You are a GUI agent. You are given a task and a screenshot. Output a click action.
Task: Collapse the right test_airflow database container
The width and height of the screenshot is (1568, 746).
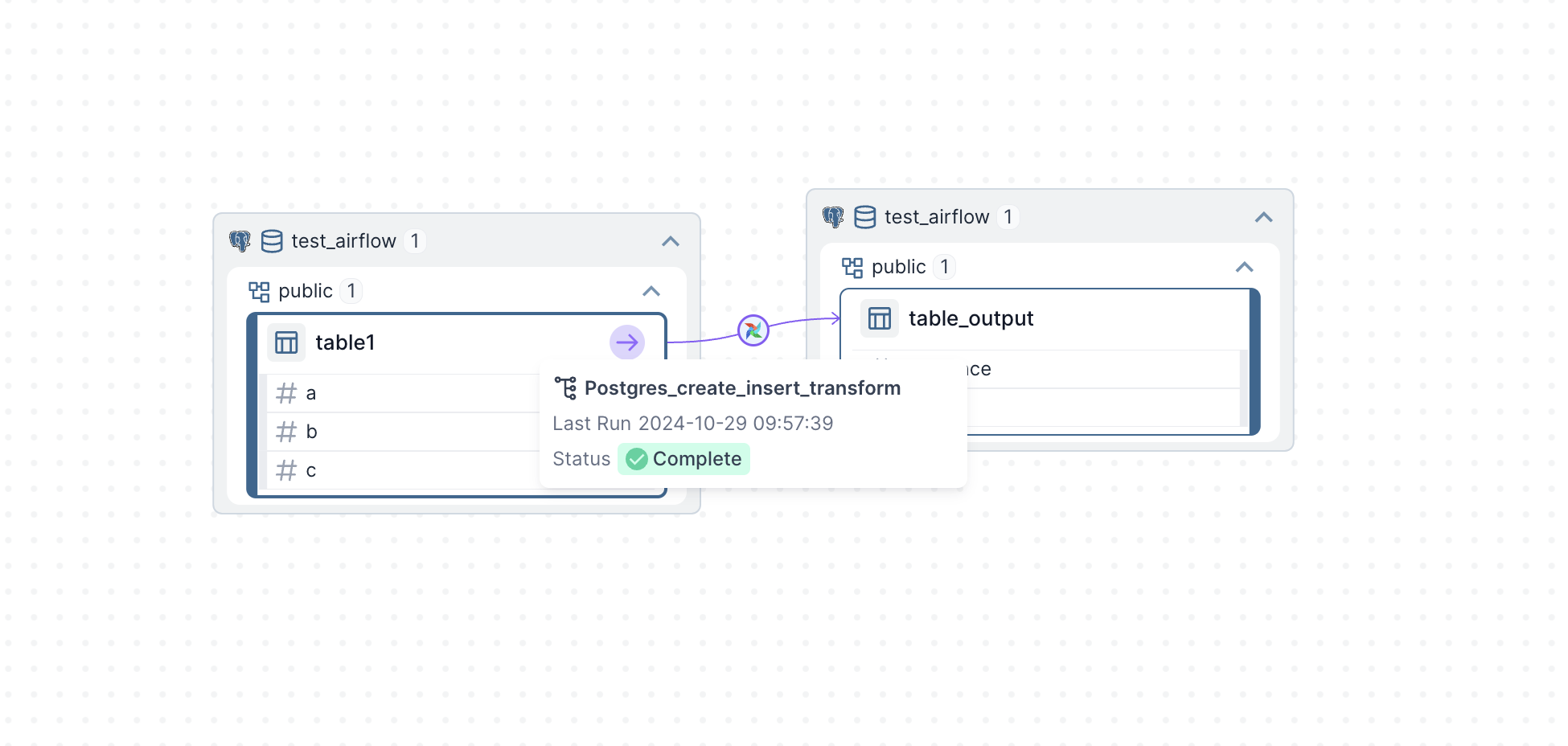click(1263, 217)
